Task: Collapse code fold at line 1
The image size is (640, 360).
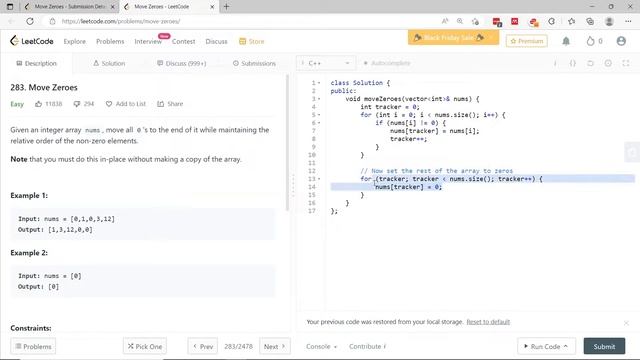Action: click(x=319, y=83)
